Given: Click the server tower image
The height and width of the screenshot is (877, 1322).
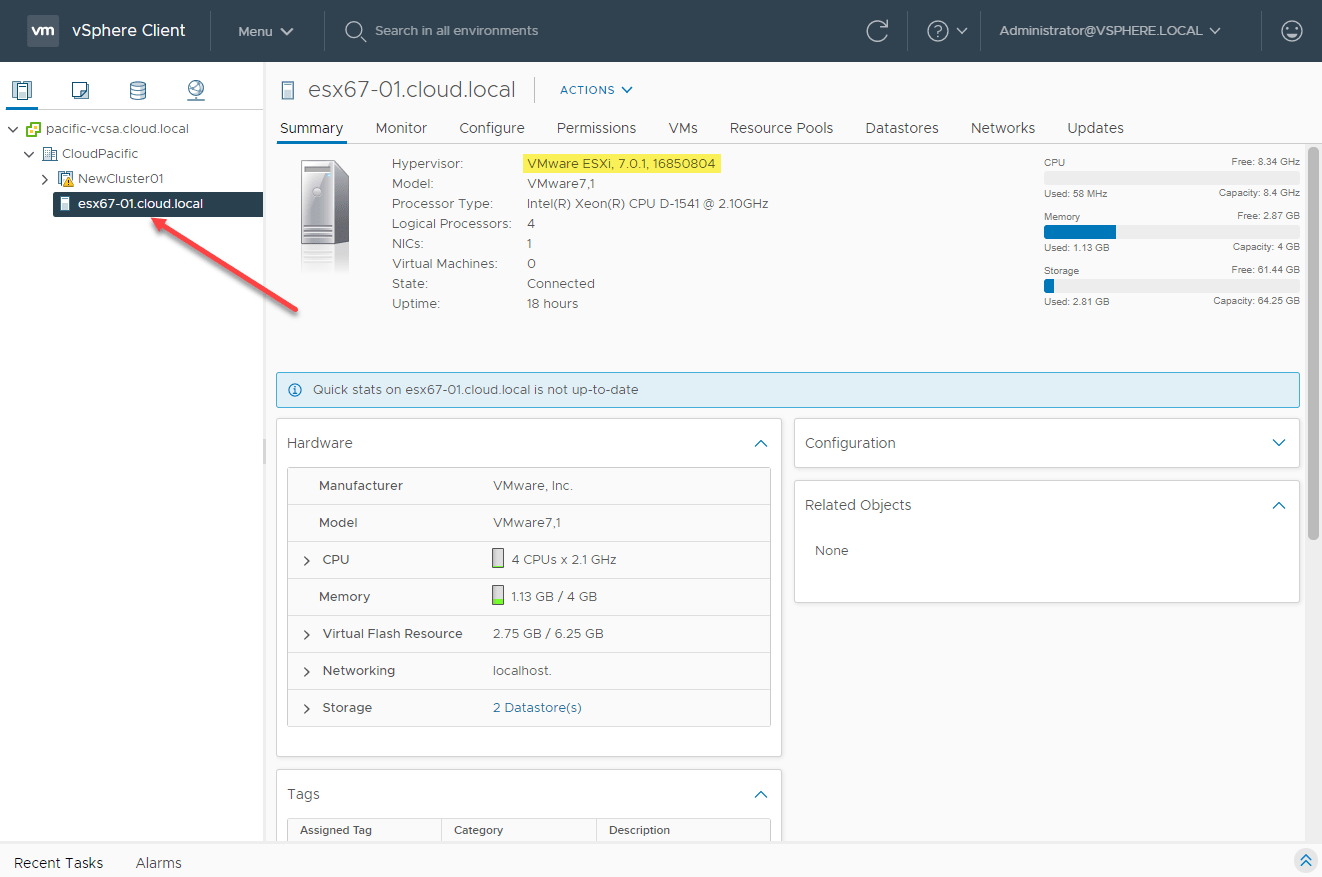Looking at the screenshot, I should tap(325, 214).
